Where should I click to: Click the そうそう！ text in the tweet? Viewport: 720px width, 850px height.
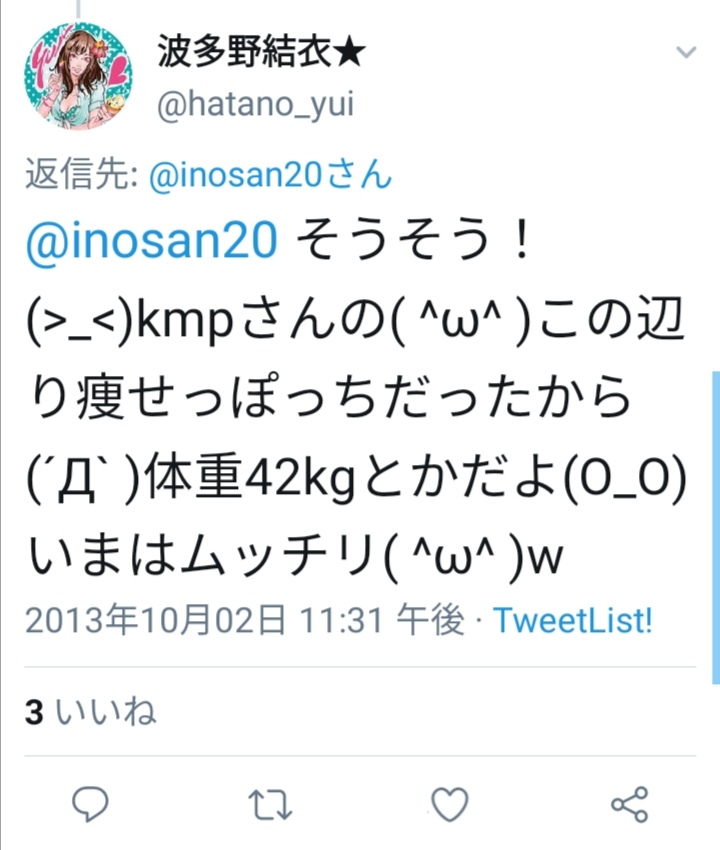(x=413, y=239)
